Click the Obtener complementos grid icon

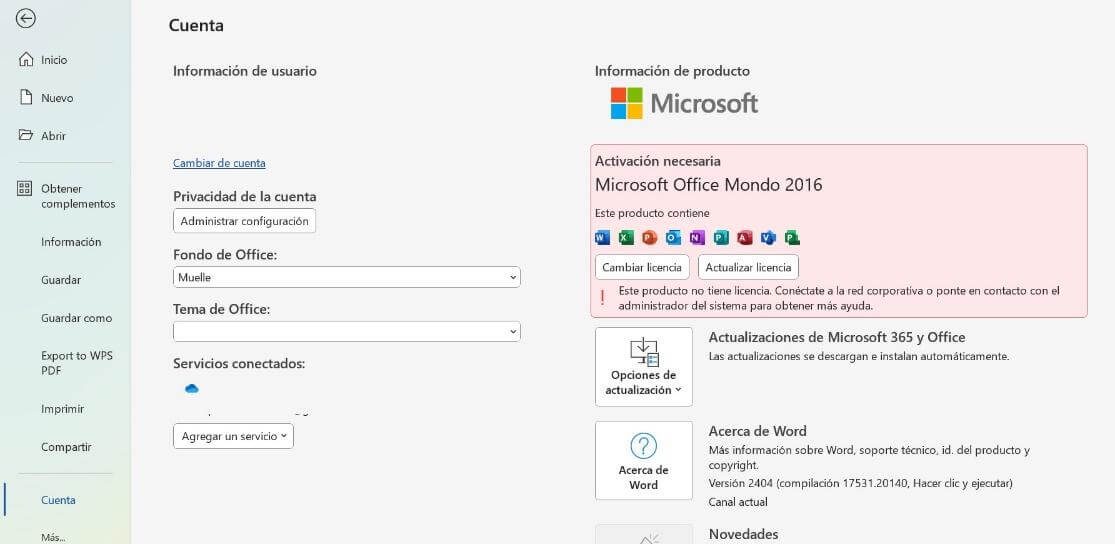[25, 188]
